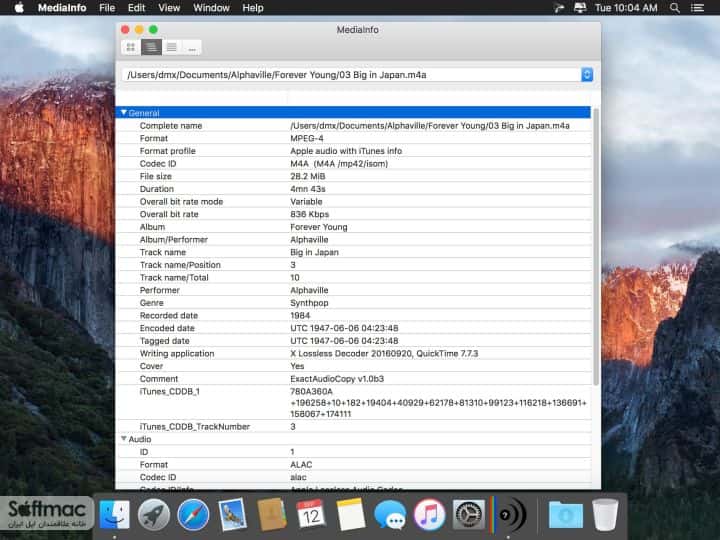Open the Apple menu

click(19, 8)
